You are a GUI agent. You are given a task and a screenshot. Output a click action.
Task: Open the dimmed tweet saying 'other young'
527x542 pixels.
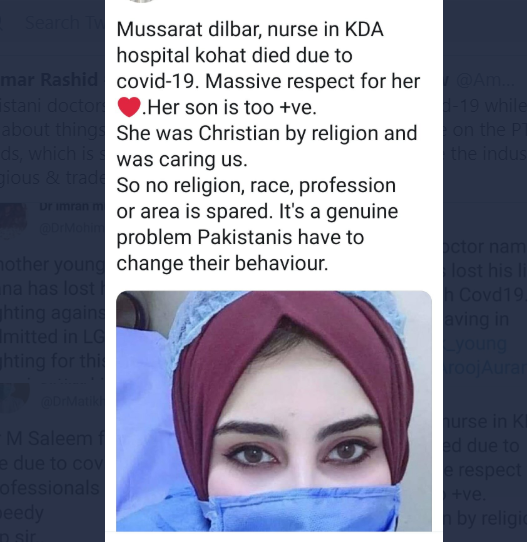pyautogui.click(x=53, y=313)
